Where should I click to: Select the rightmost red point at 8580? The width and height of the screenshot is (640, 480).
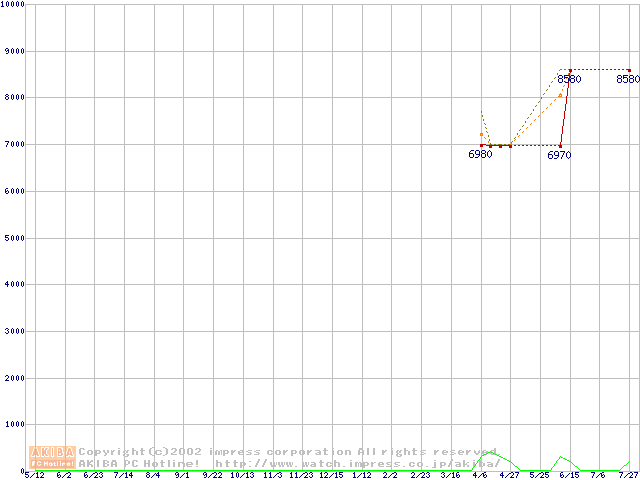629,70
